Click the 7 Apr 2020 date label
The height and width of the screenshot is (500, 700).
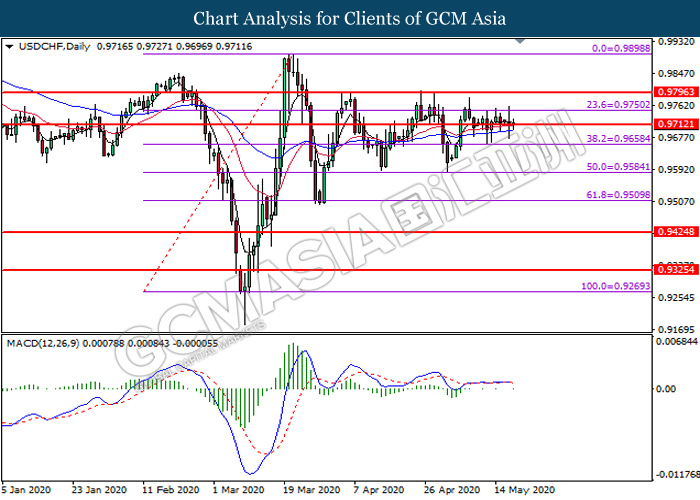coord(379,490)
